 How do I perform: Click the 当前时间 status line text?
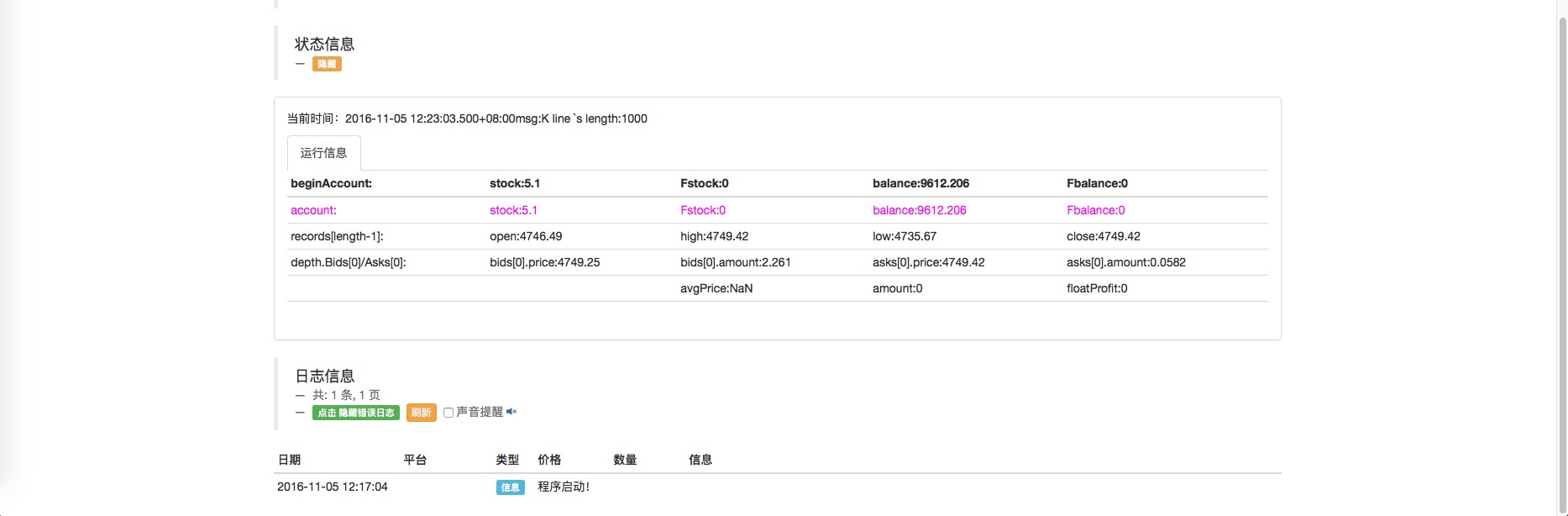(467, 118)
